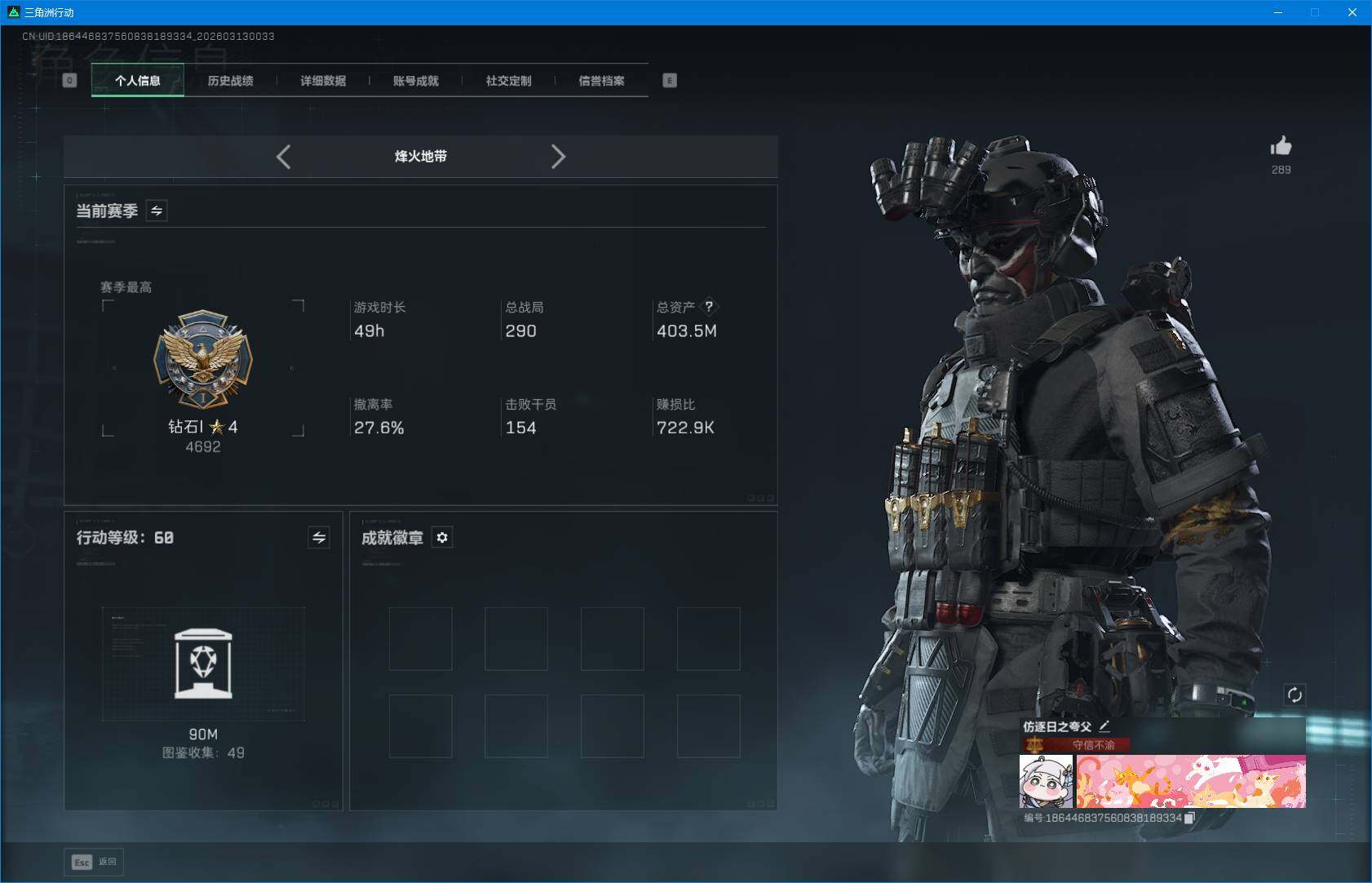The image size is (1372, 883).
Task: Click the player avatar thumbnail
Action: [x=1046, y=782]
